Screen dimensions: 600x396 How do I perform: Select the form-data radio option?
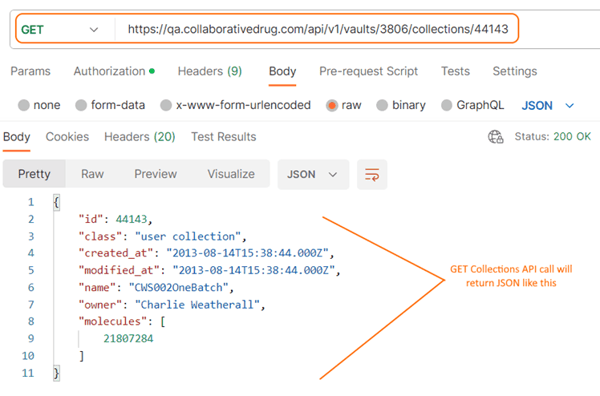click(81, 105)
